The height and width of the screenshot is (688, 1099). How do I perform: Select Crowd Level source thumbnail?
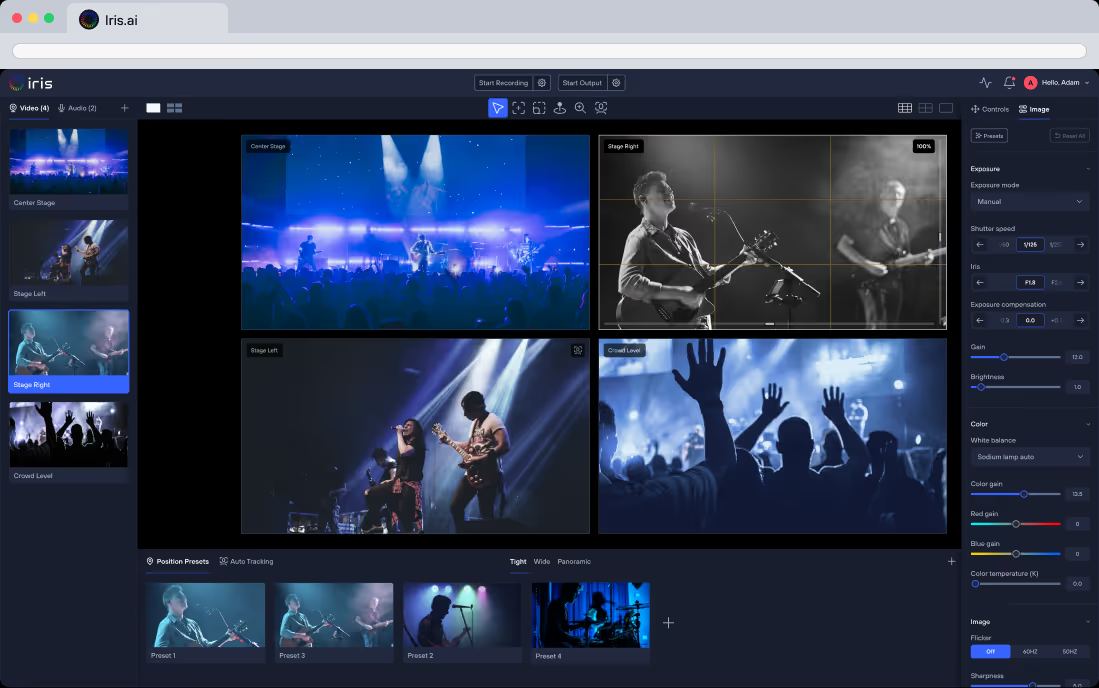click(69, 442)
